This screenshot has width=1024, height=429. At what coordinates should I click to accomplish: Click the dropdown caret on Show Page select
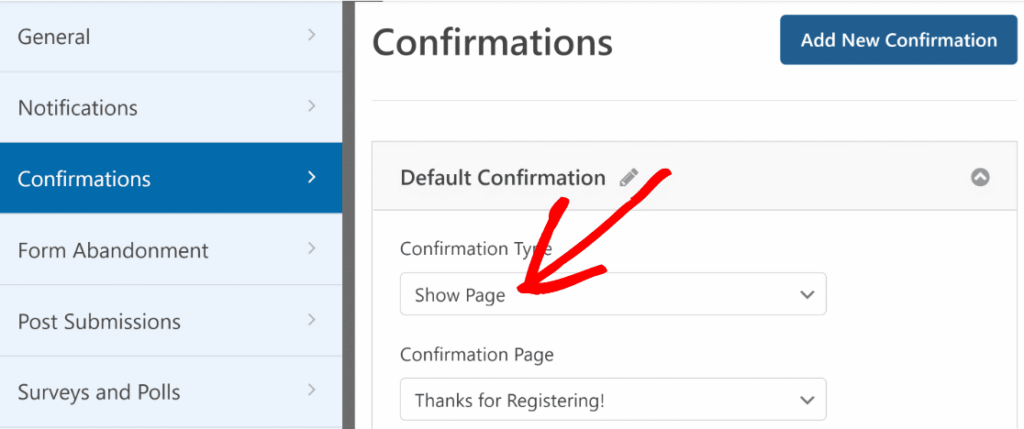pos(807,295)
